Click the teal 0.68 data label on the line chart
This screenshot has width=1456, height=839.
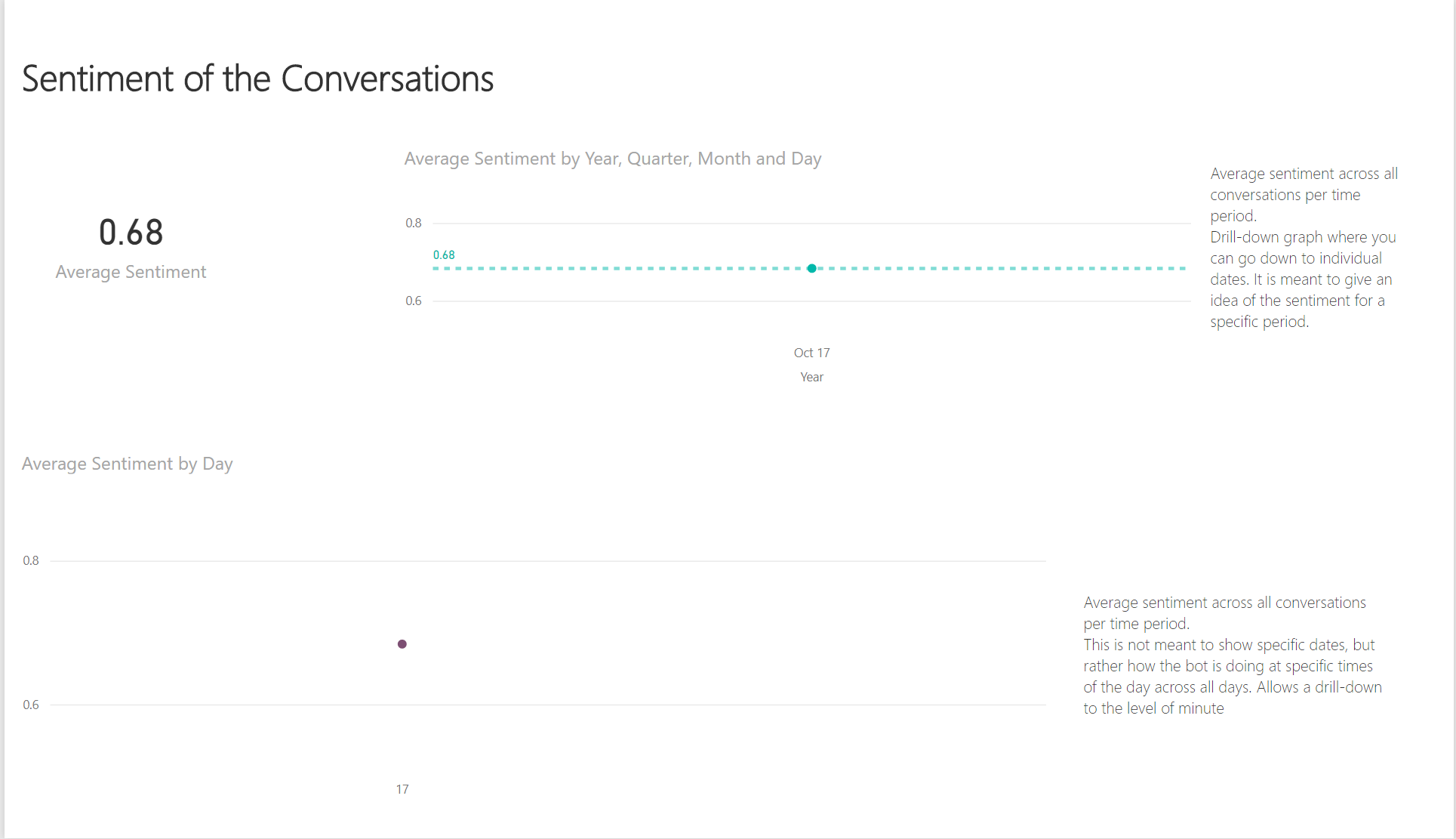pos(444,255)
